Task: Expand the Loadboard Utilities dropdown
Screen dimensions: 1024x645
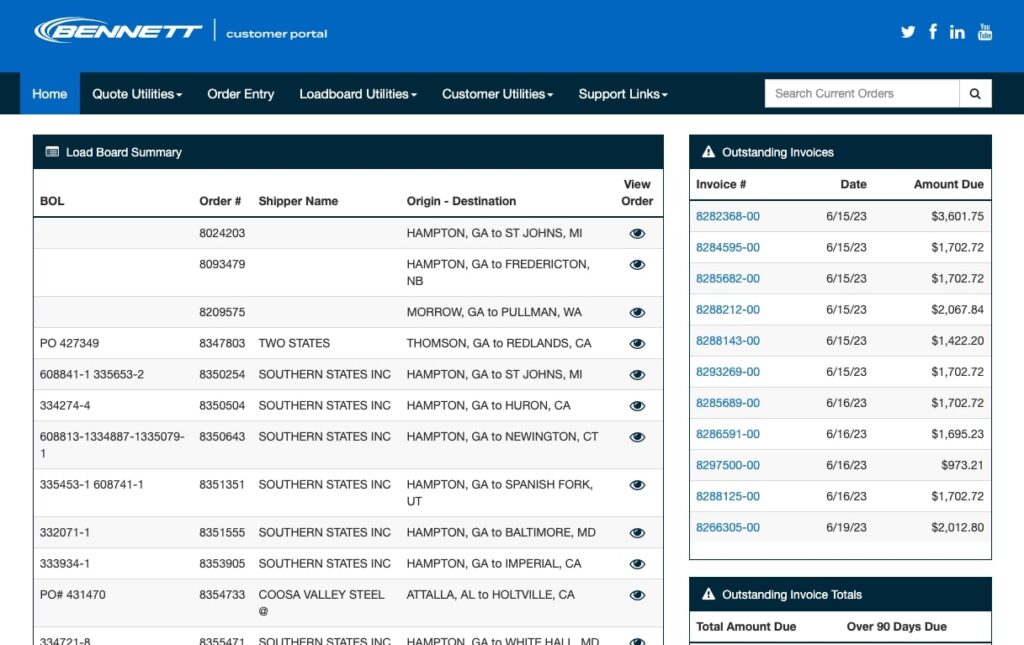Action: click(358, 93)
